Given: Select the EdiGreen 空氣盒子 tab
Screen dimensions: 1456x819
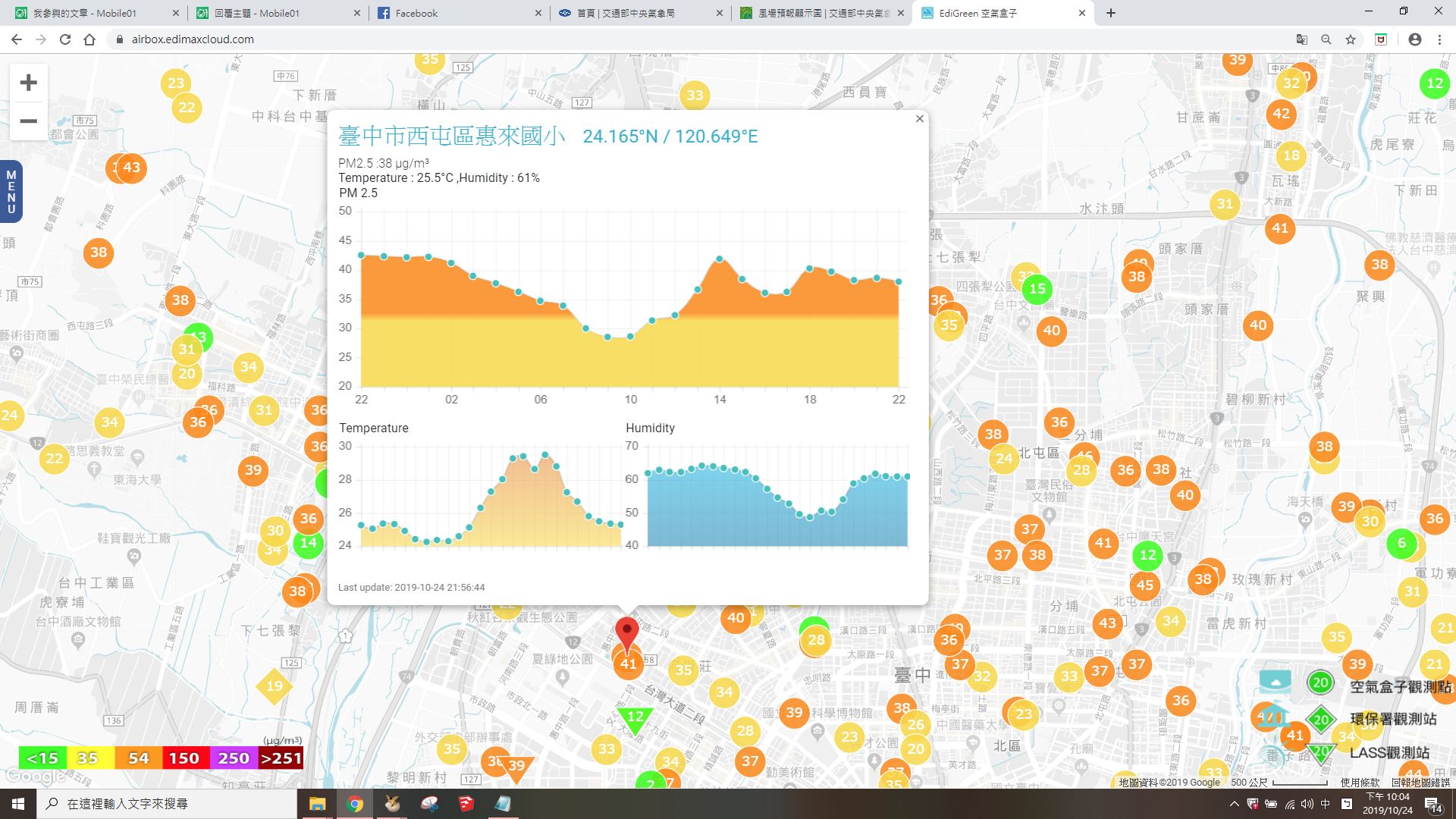Looking at the screenshot, I should coord(1003,13).
